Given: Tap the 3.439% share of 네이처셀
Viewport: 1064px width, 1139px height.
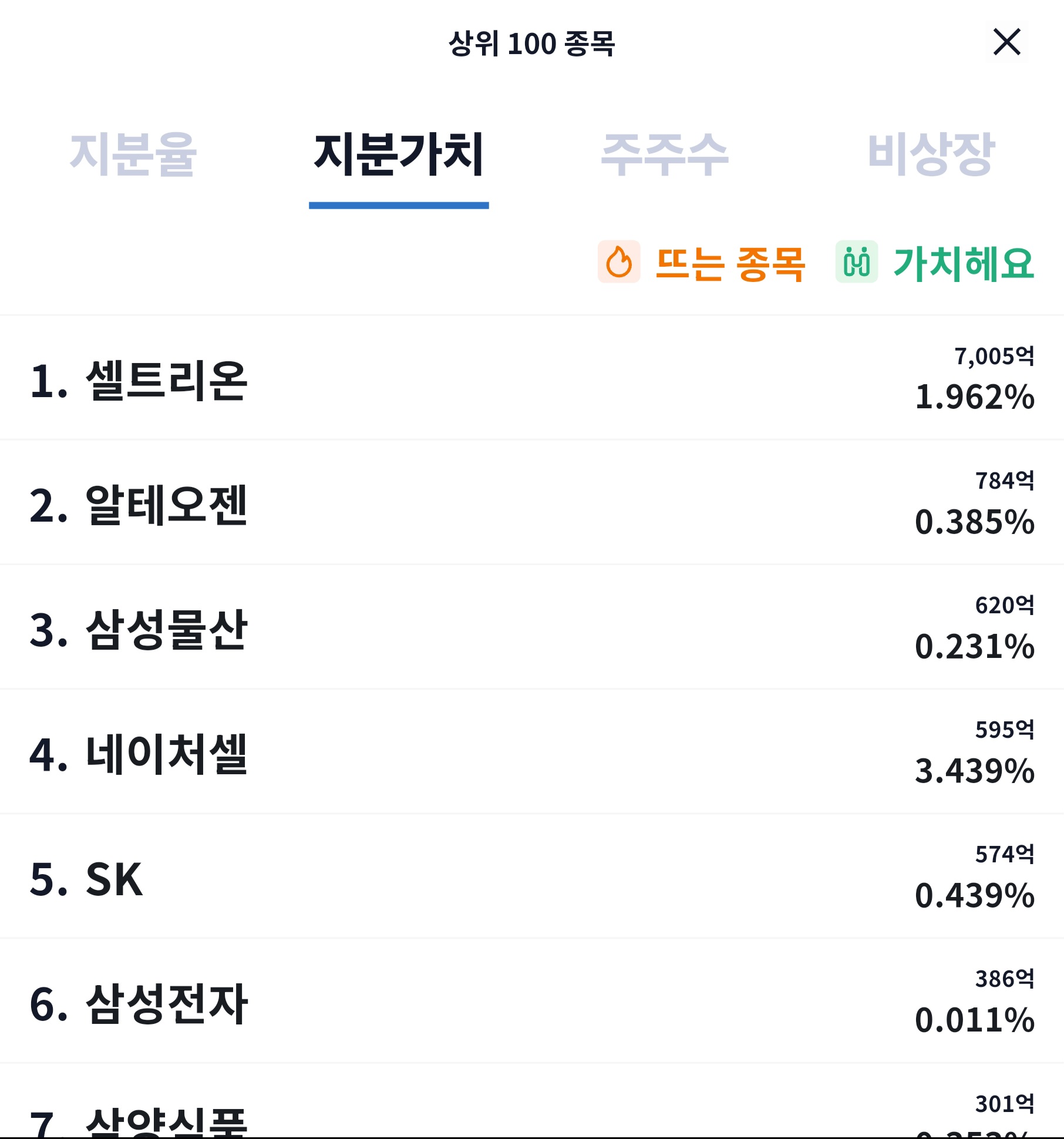Looking at the screenshot, I should click(975, 771).
